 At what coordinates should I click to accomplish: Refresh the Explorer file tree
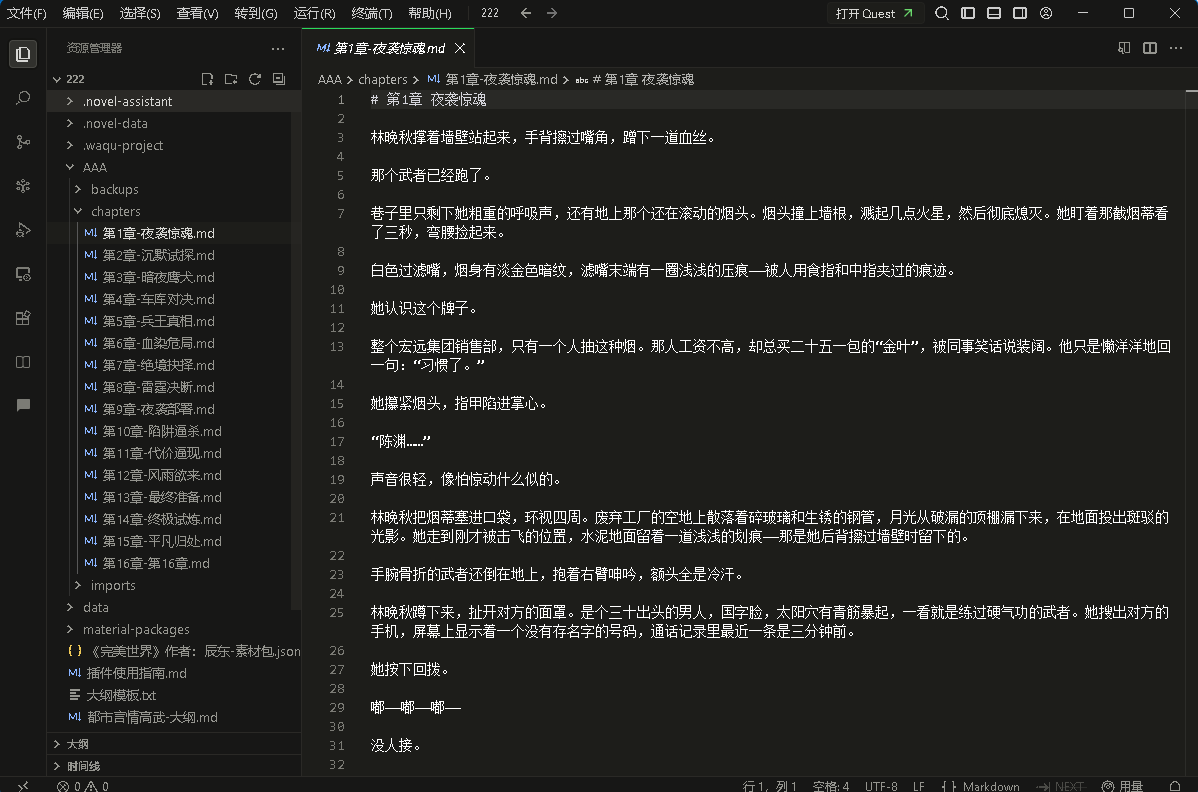255,79
